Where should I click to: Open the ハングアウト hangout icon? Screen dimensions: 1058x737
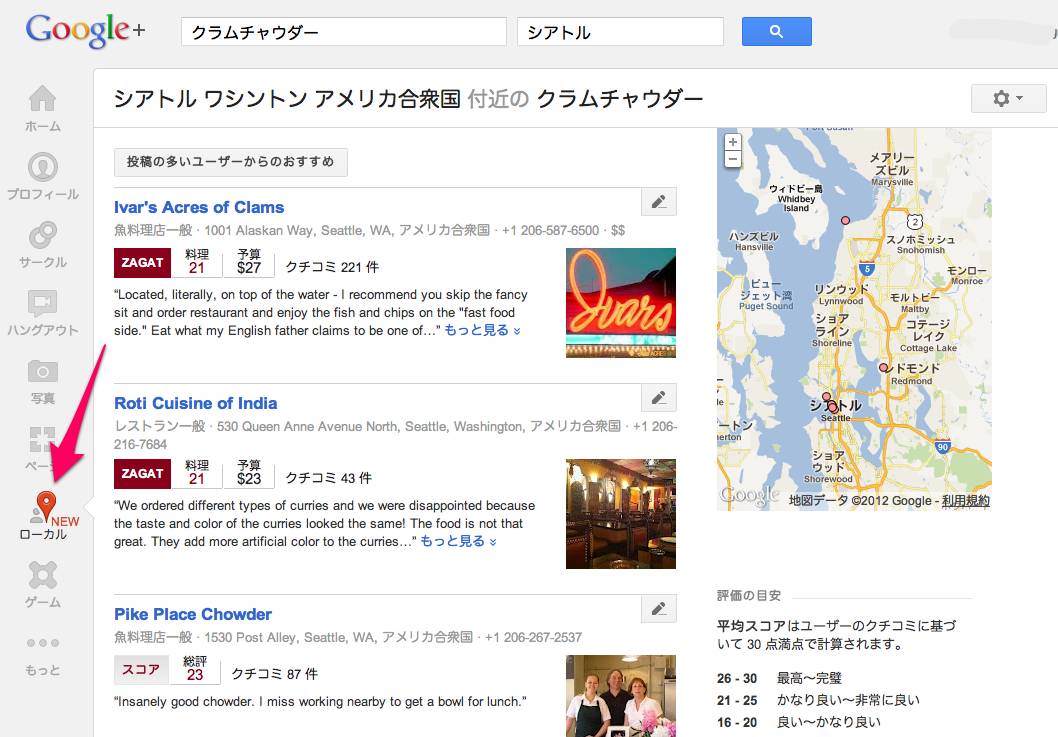43,303
